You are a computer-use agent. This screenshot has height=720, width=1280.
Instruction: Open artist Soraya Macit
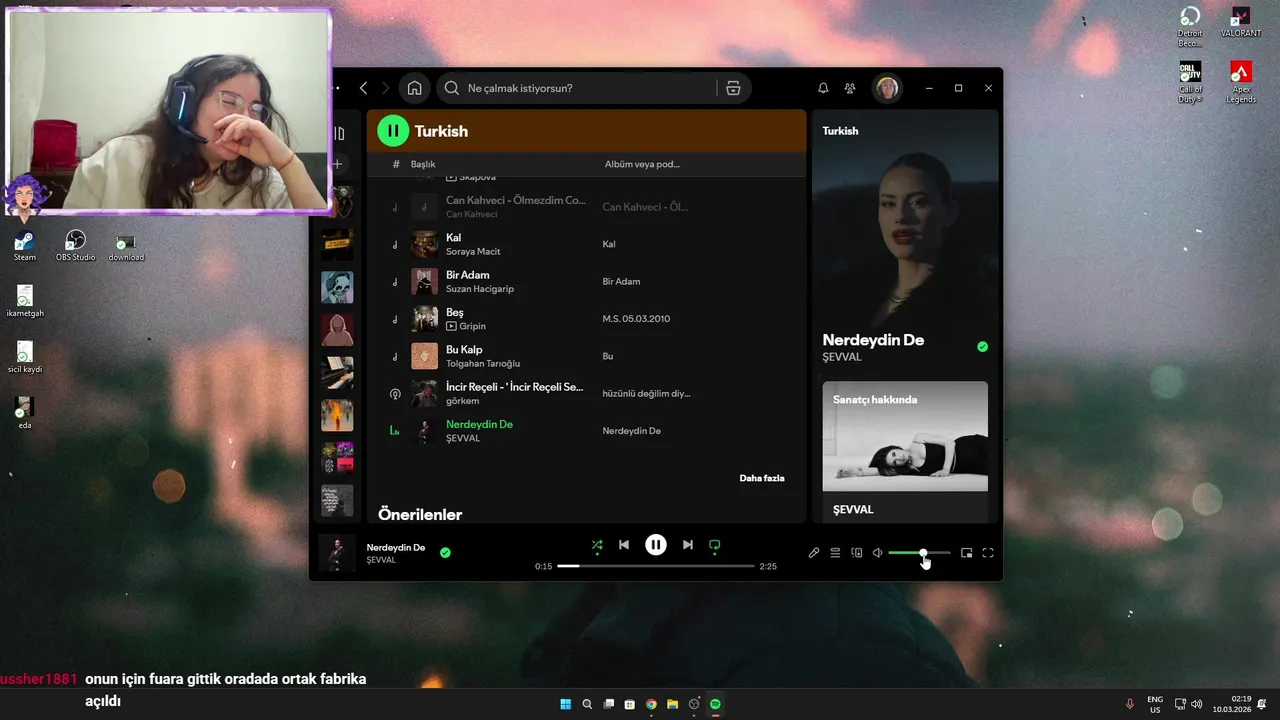473,251
